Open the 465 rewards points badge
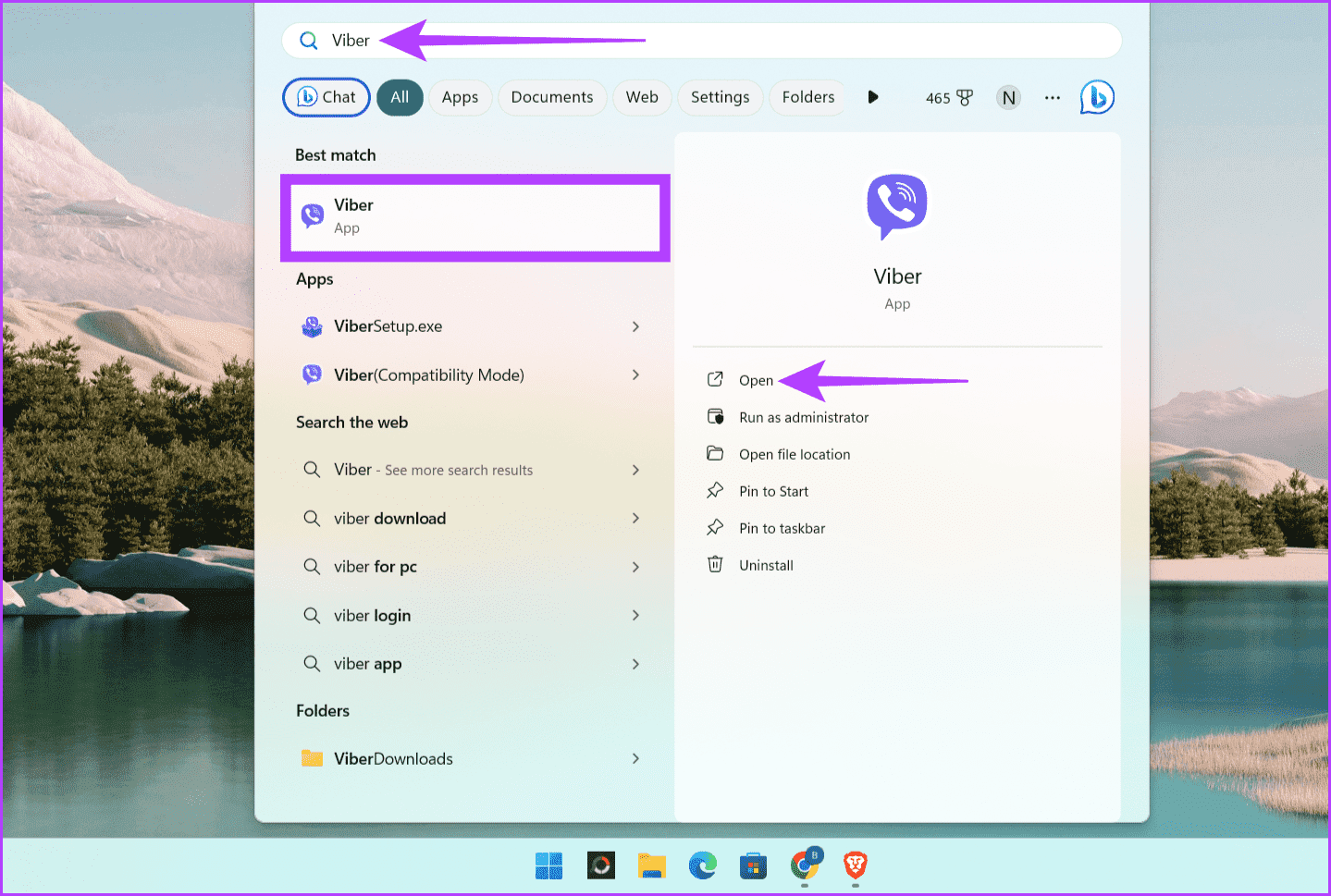 pos(950,98)
